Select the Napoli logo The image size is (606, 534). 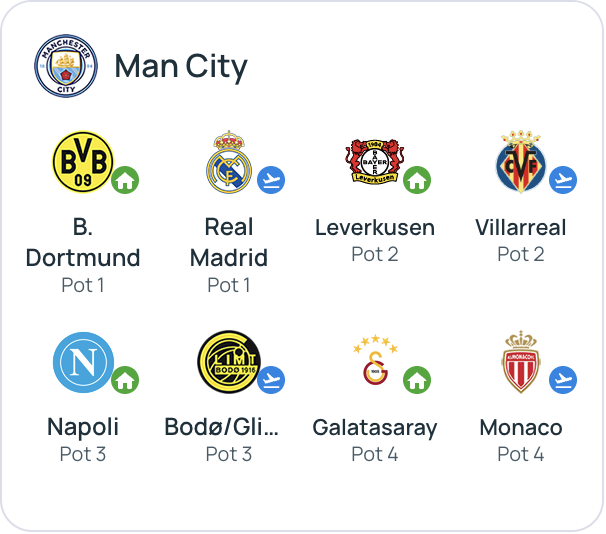[x=82, y=361]
